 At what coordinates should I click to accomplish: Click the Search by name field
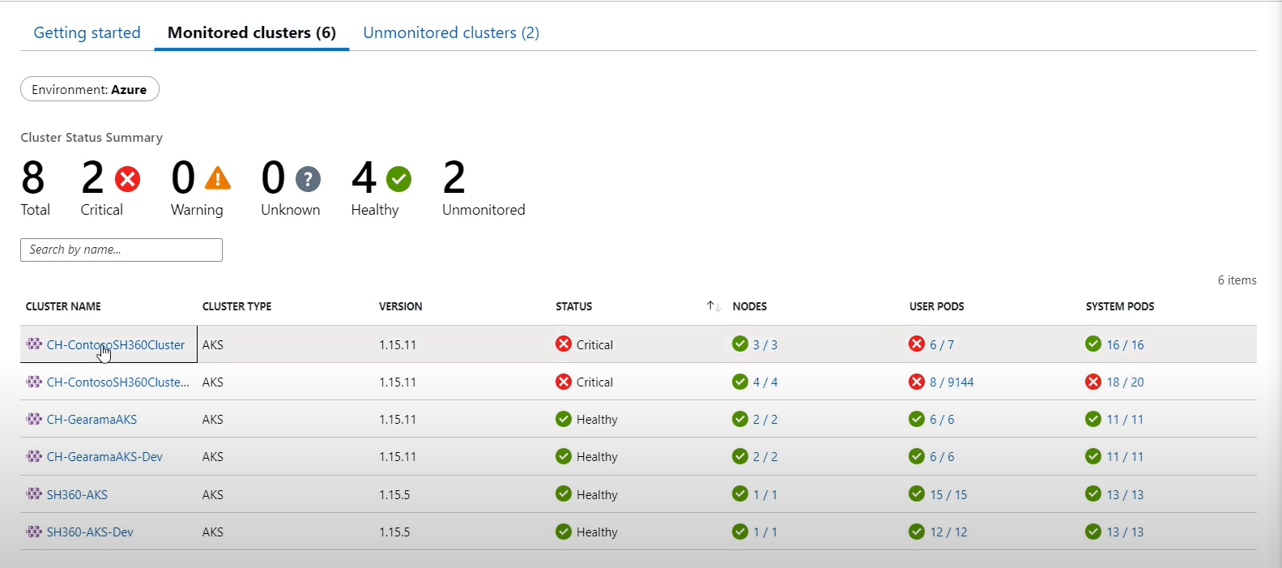point(121,250)
